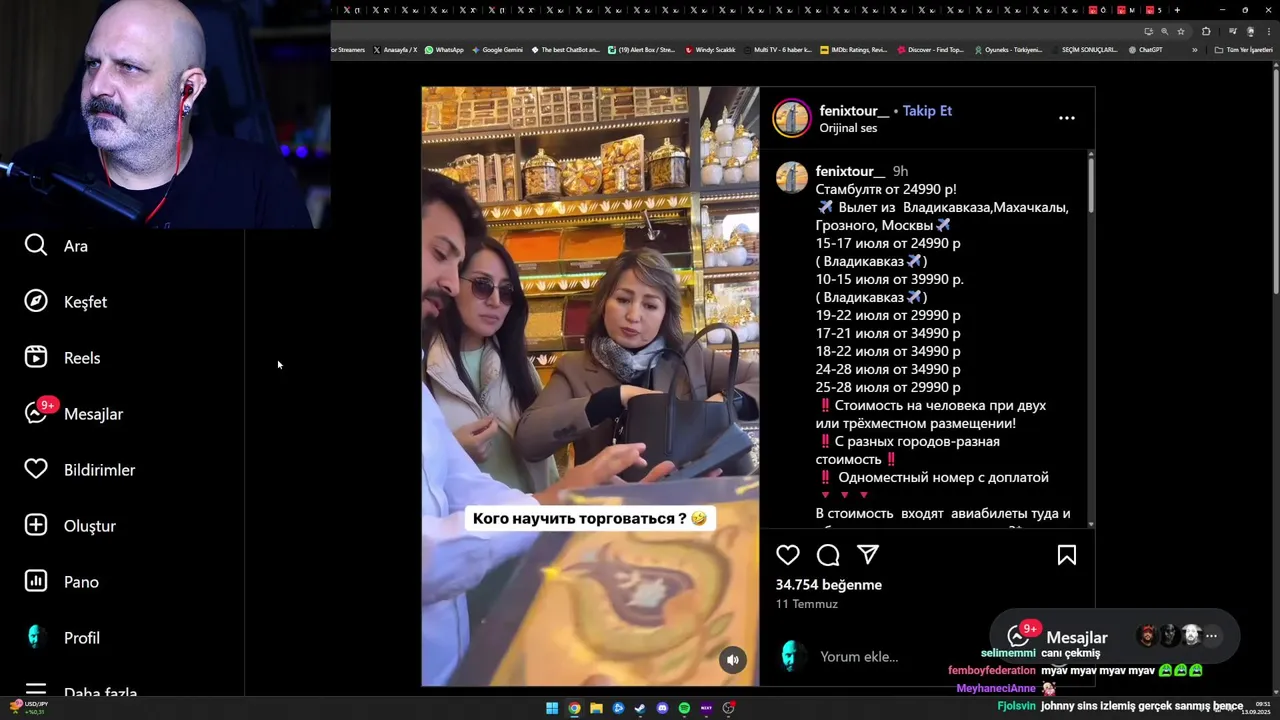Expand the Daha fazla sidebar menu
1280x720 pixels.
[x=80, y=691]
